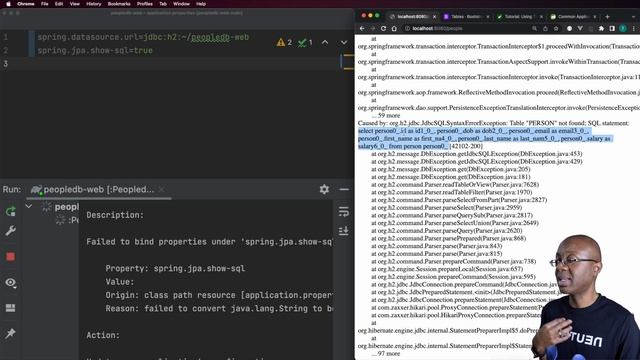
Task: Restore layout in the Run tool window
Action: pyautogui.click(x=11, y=308)
